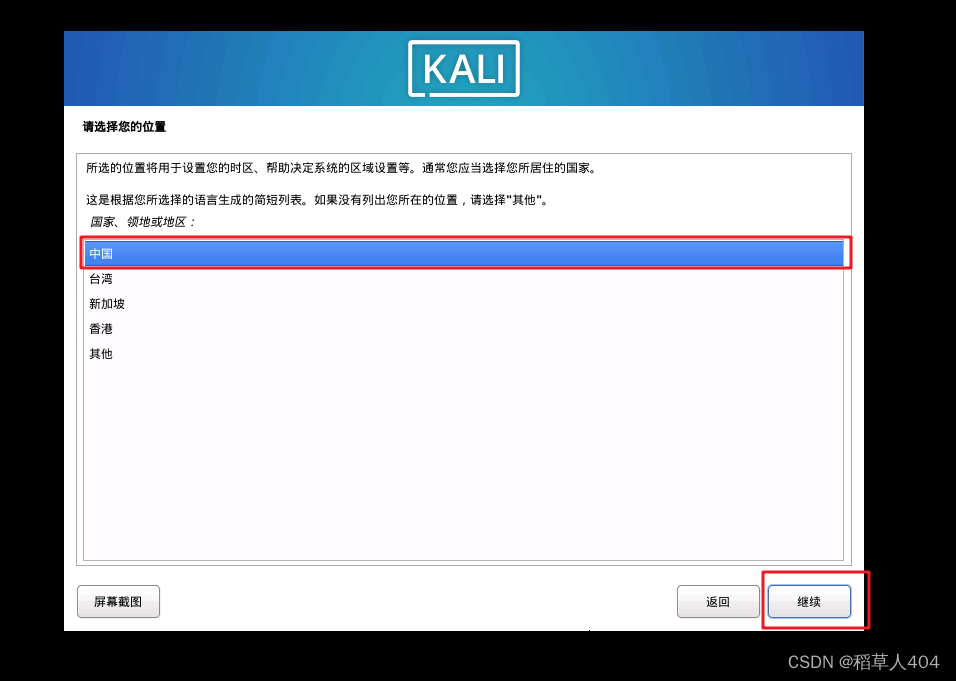
Task: Click the sentence mentioning "其他" in quotes
Action: (318, 199)
